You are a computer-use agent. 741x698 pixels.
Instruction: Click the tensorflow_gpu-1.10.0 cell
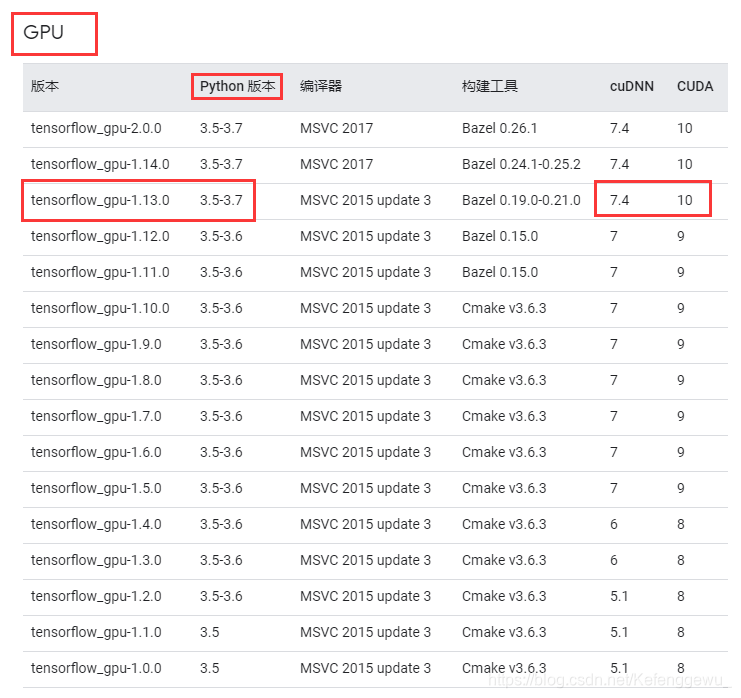[100, 308]
